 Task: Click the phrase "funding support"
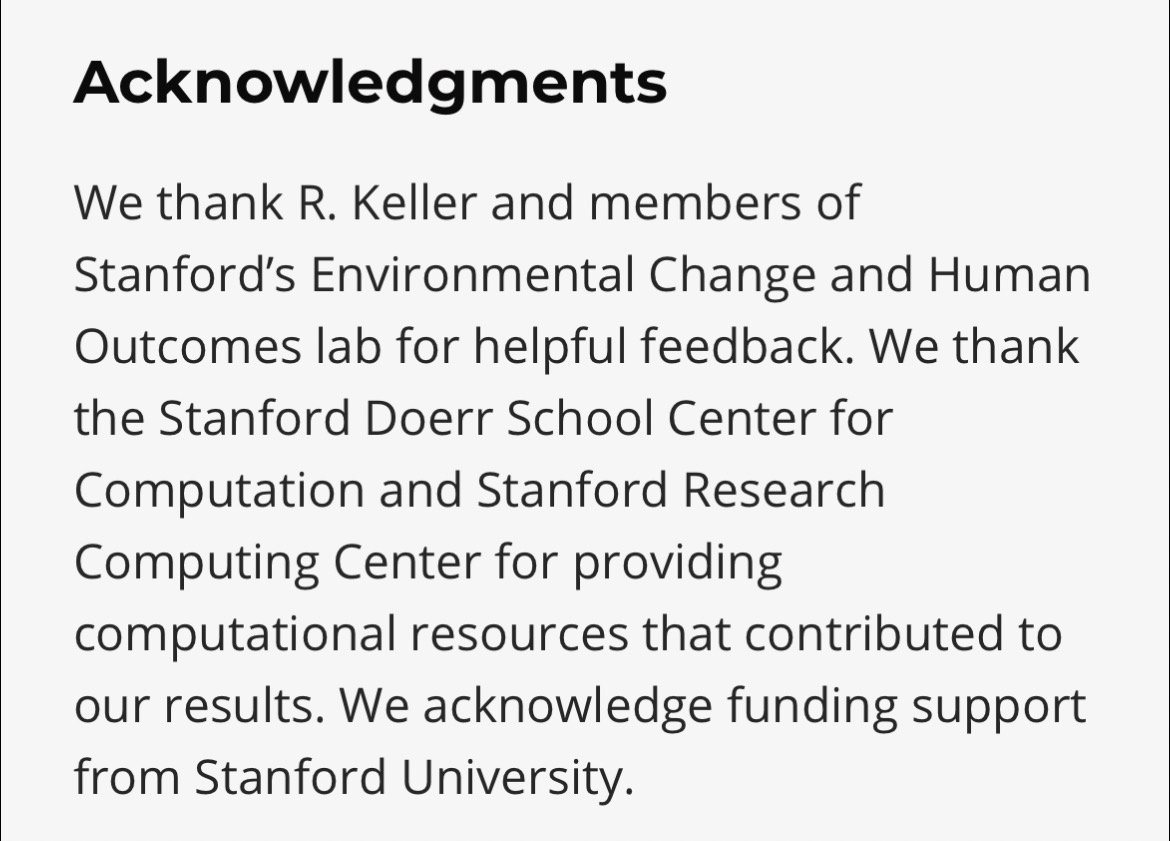click(905, 707)
